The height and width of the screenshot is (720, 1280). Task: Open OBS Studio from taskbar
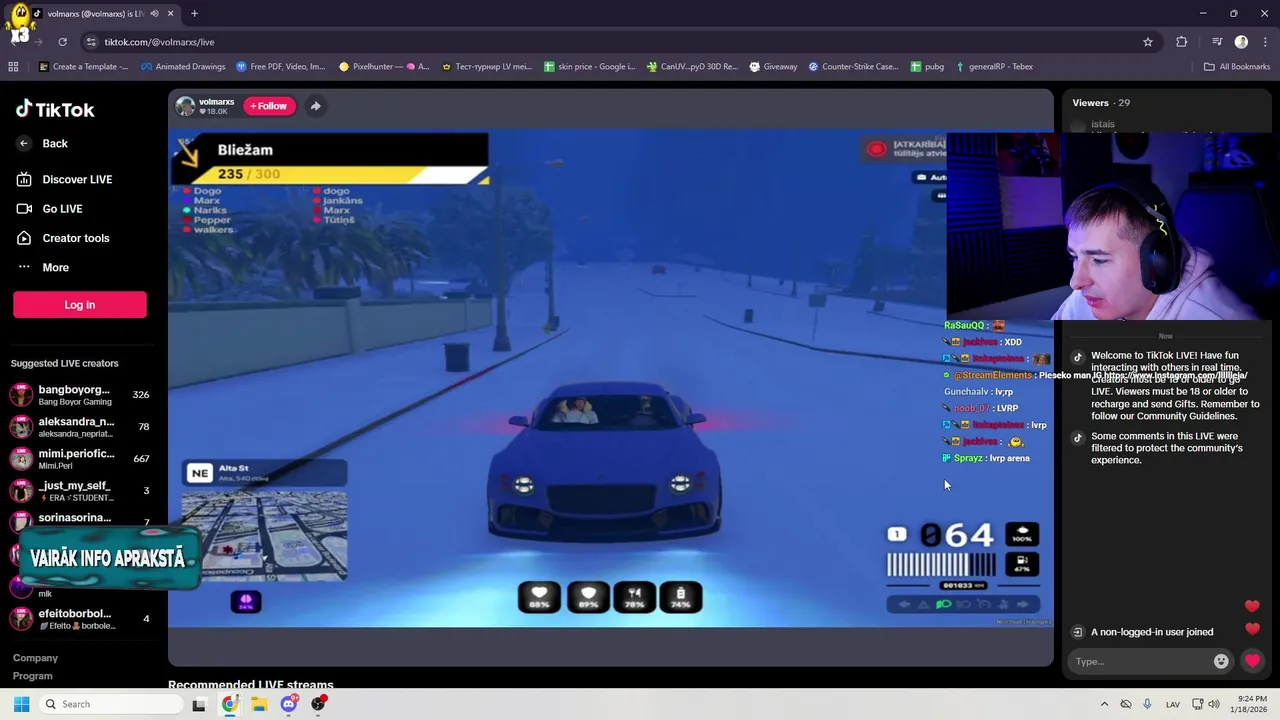(319, 704)
